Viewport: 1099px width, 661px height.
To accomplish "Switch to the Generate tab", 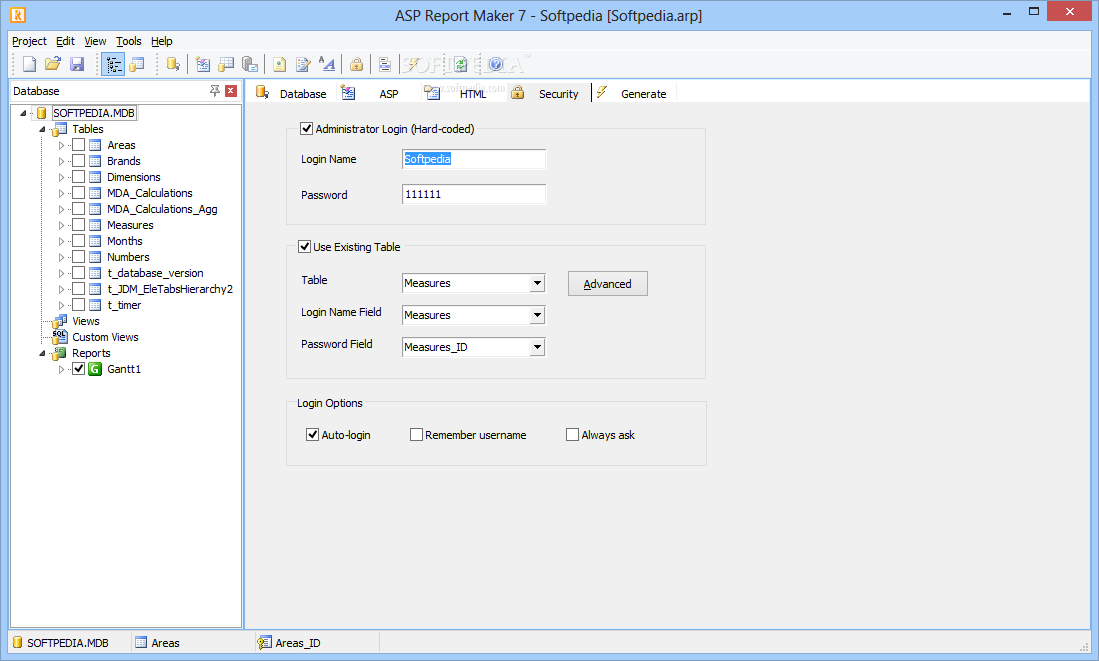I will click(632, 93).
